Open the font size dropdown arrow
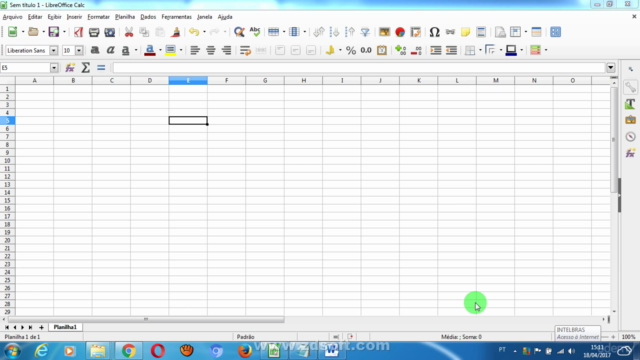This screenshot has height=360, width=640. (x=79, y=50)
